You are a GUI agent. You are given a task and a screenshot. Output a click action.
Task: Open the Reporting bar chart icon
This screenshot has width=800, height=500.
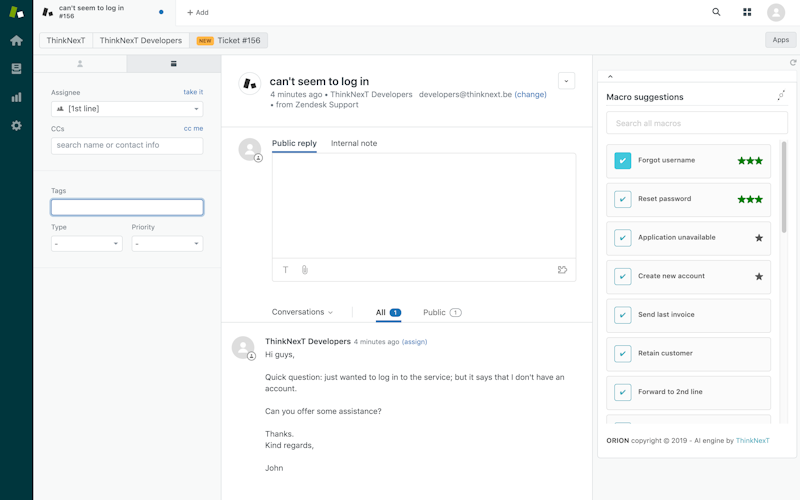tap(16, 97)
